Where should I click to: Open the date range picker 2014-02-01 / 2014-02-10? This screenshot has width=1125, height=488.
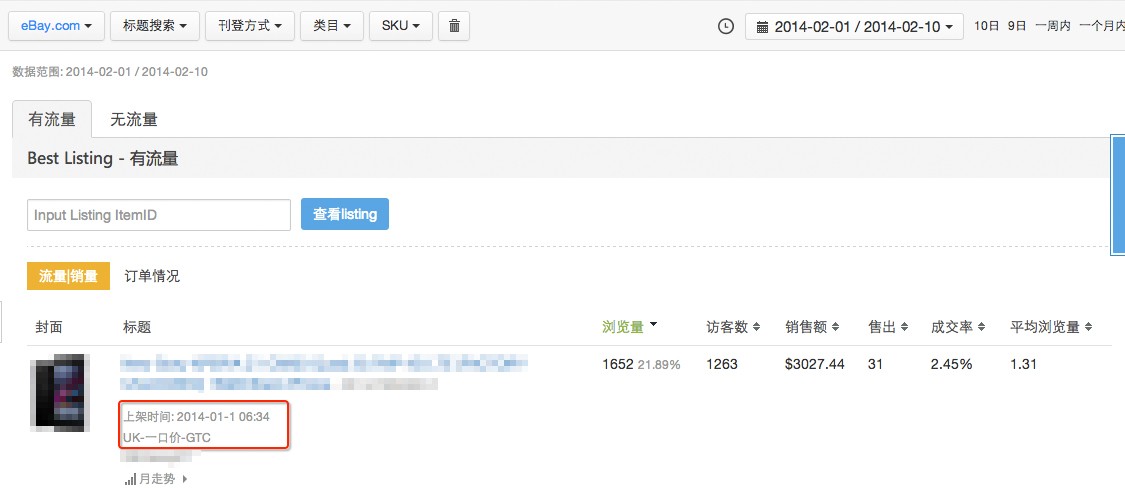pos(854,27)
